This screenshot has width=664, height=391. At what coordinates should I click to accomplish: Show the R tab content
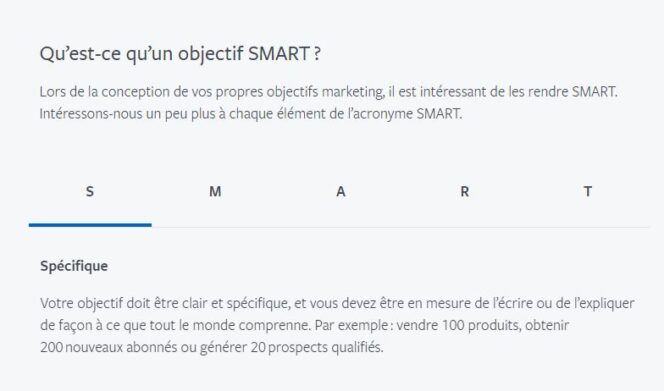click(465, 191)
